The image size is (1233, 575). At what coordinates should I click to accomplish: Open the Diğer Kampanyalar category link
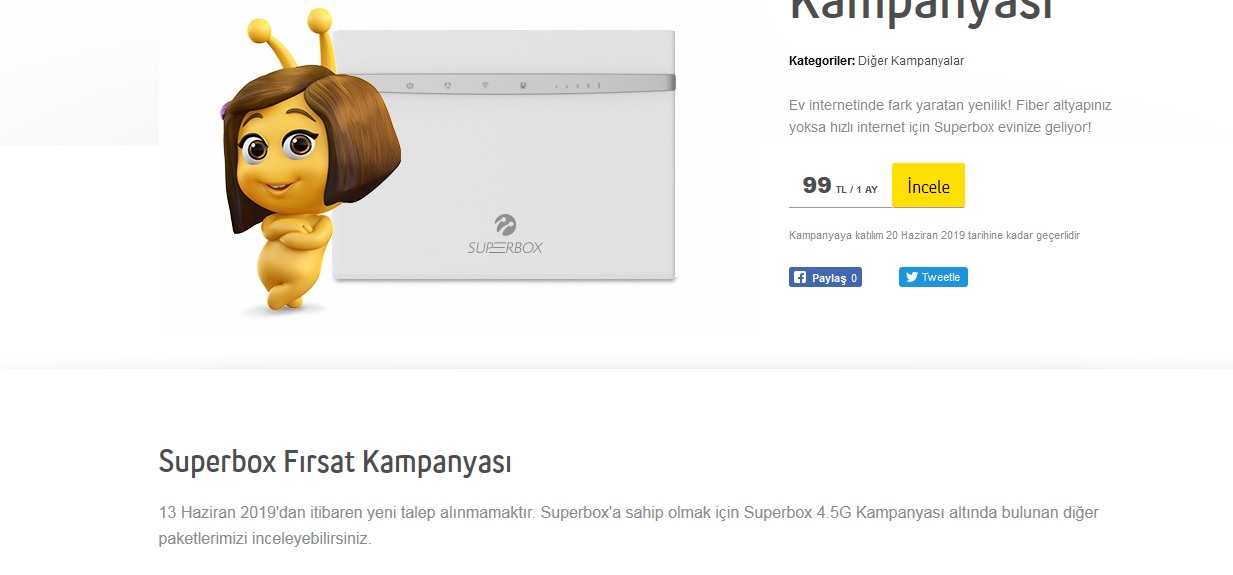click(911, 61)
